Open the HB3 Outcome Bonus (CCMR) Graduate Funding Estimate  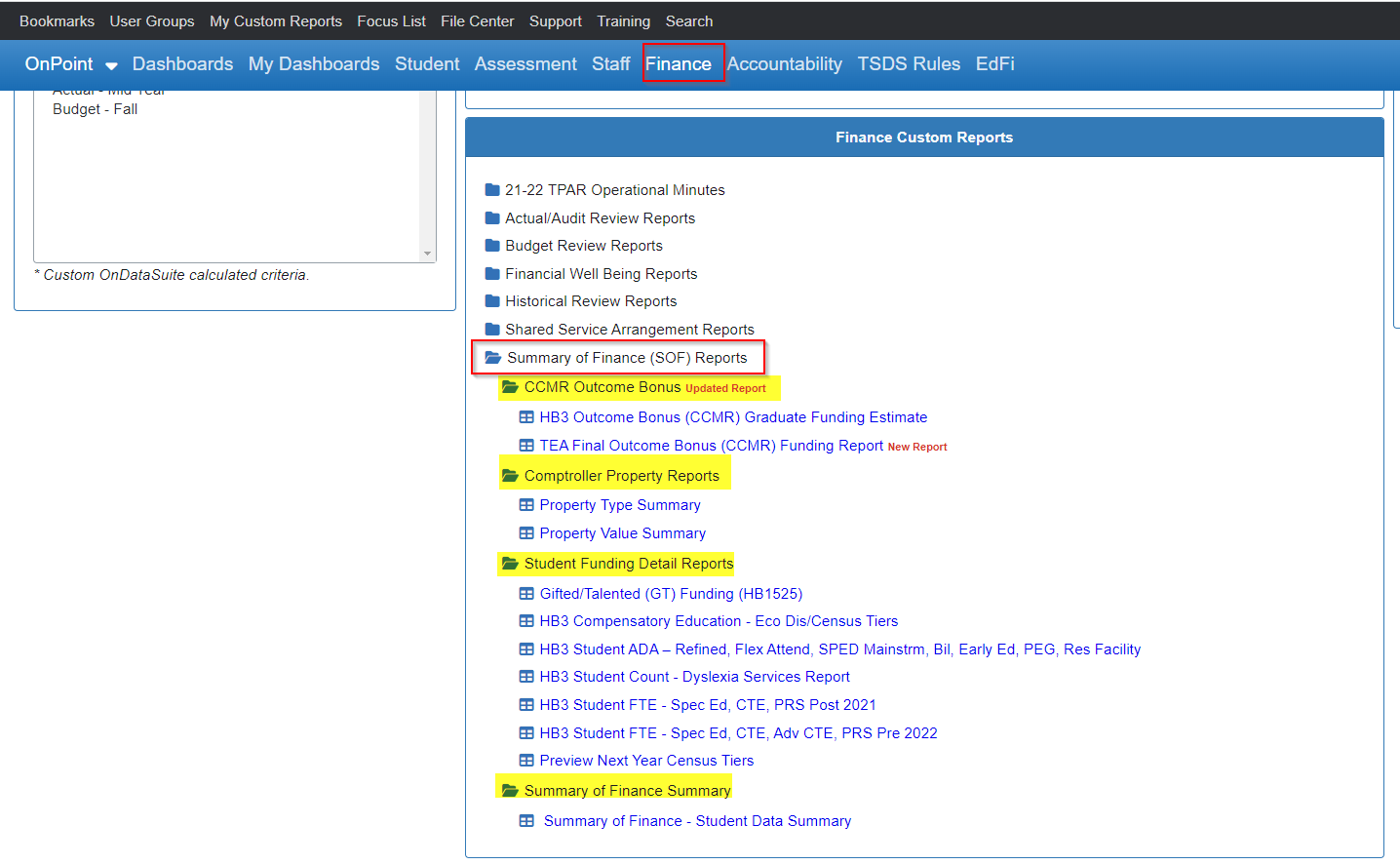(733, 416)
